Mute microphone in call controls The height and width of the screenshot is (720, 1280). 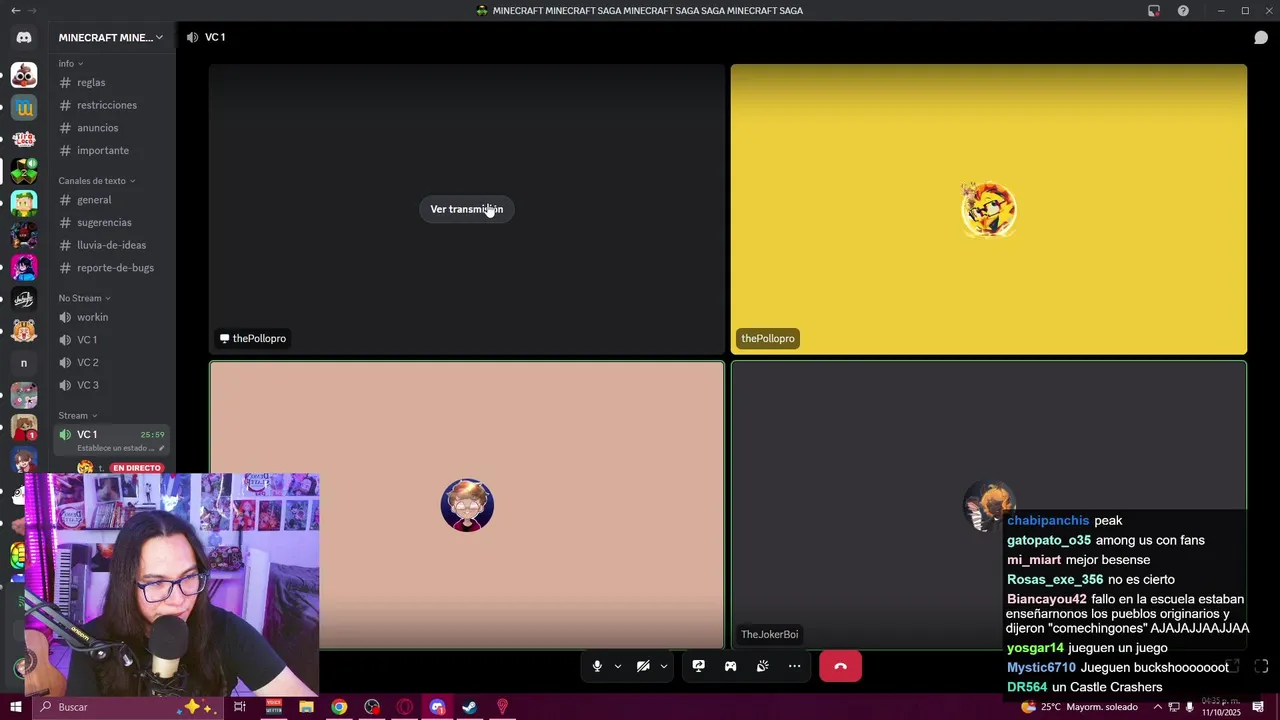[597, 666]
